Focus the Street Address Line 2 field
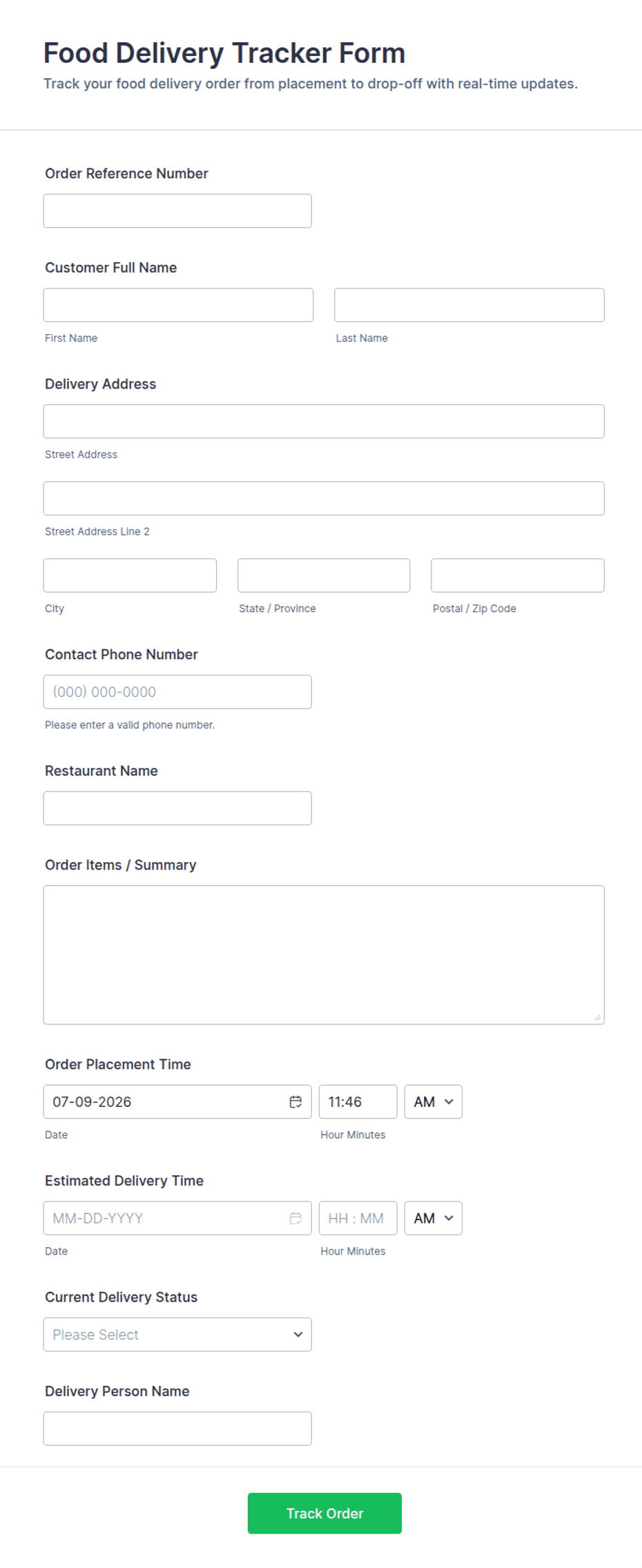This screenshot has width=642, height=1568. click(324, 498)
